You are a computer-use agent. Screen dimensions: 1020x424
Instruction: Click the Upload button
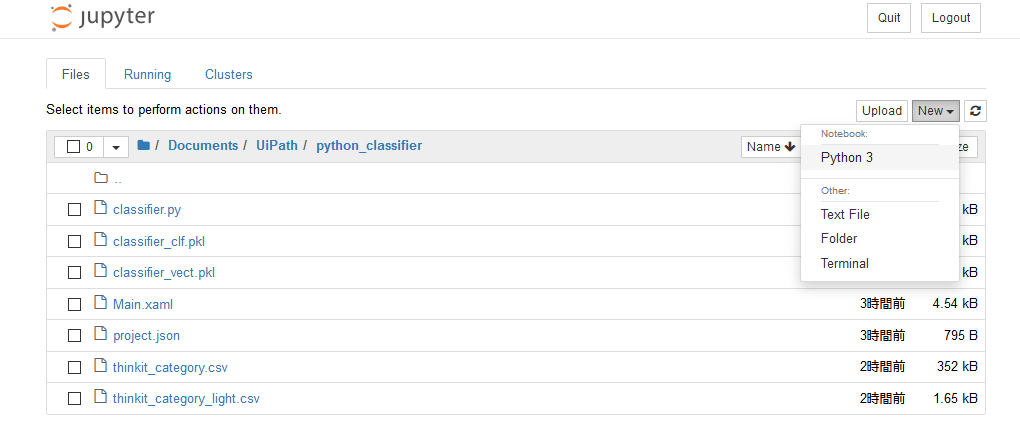click(881, 111)
